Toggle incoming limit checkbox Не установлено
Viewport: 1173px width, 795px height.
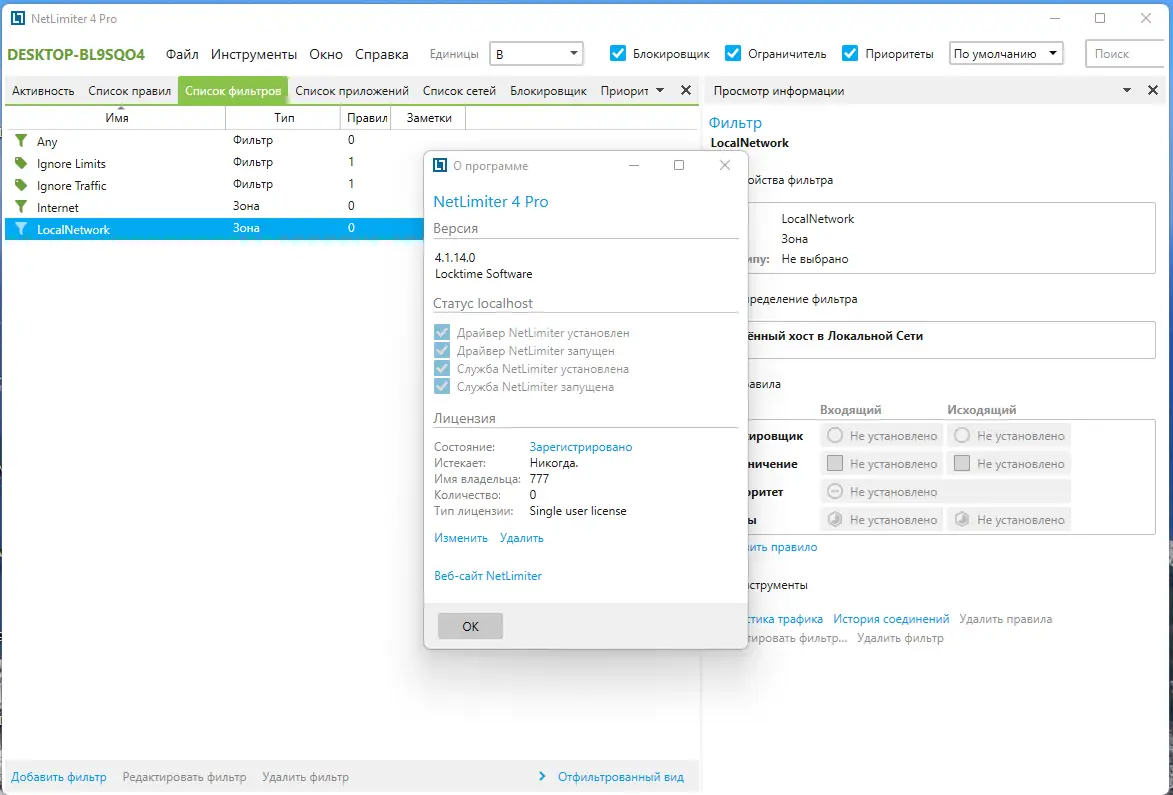835,464
